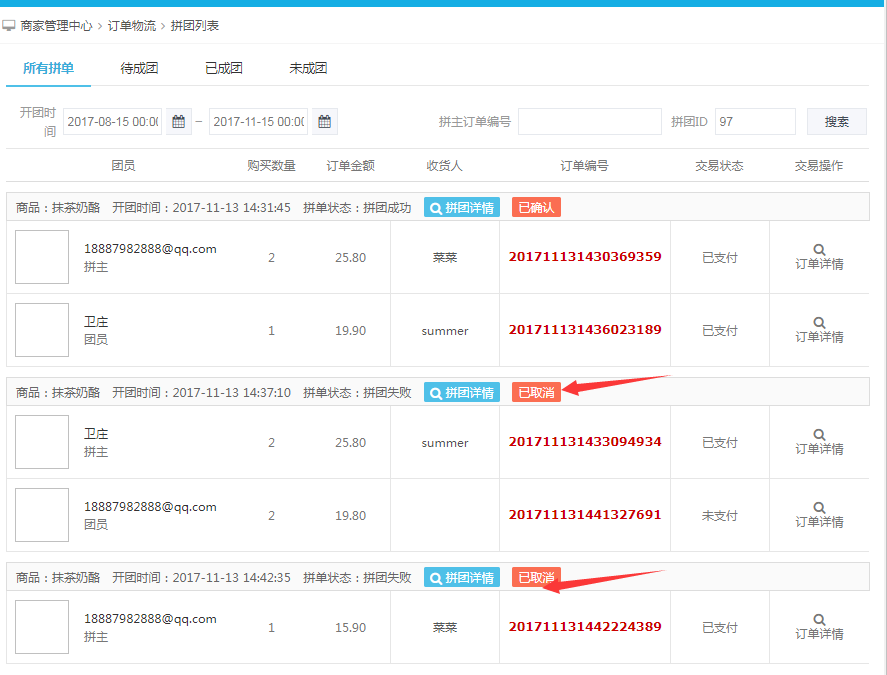Open calendar picker for end date
The width and height of the screenshot is (887, 675).
324,122
